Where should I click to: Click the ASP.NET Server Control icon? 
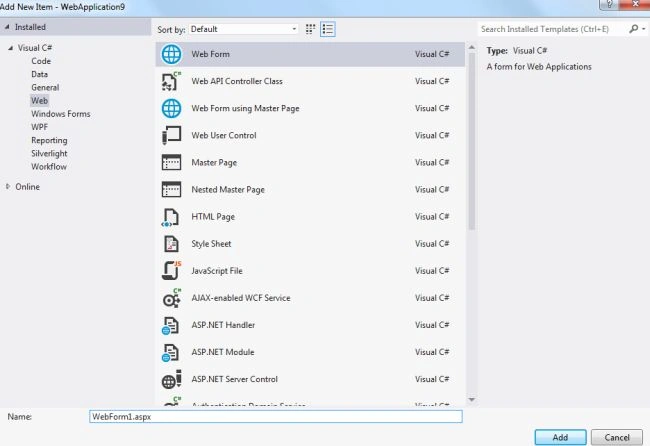[x=171, y=379]
